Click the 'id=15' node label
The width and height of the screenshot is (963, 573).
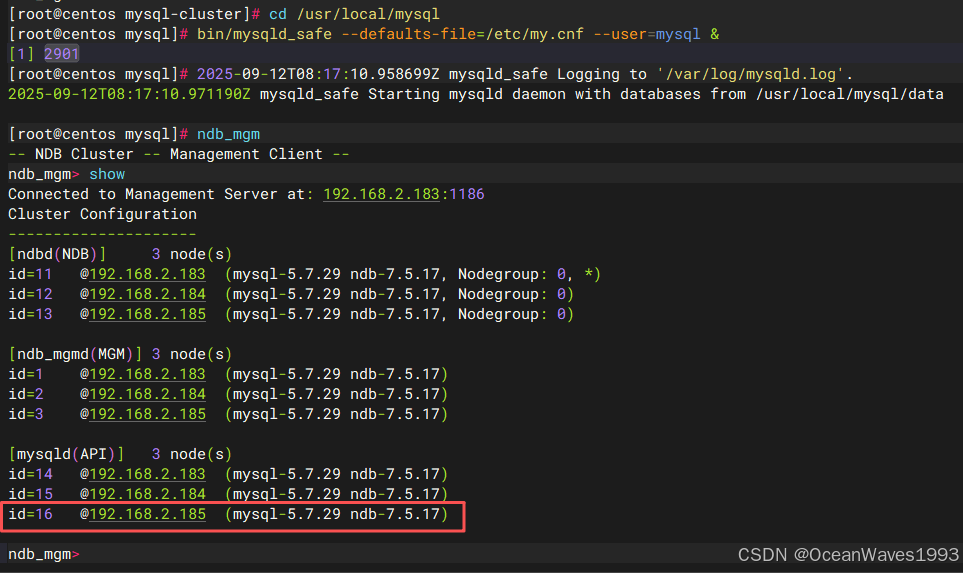point(30,494)
